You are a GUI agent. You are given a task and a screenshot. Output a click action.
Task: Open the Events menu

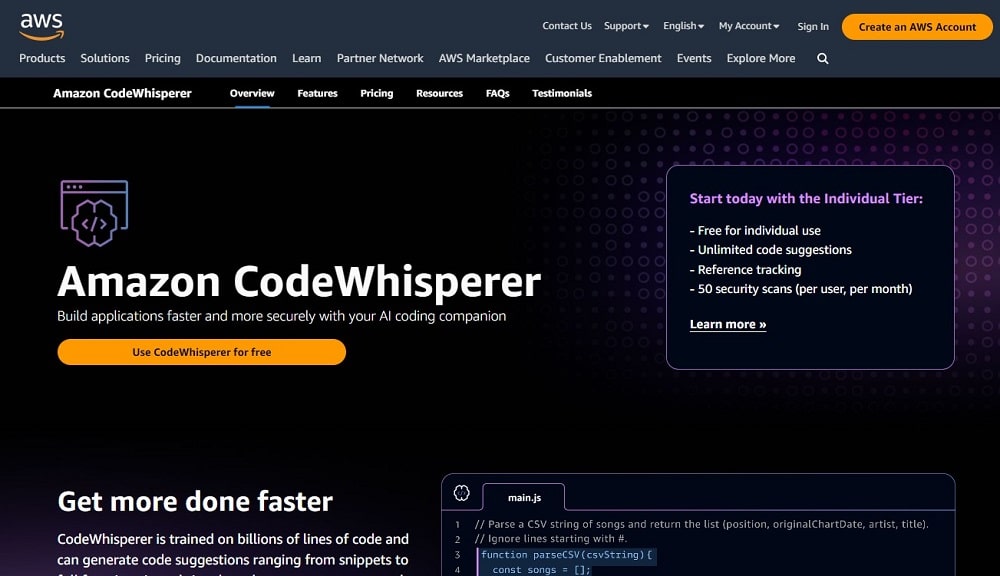click(694, 58)
